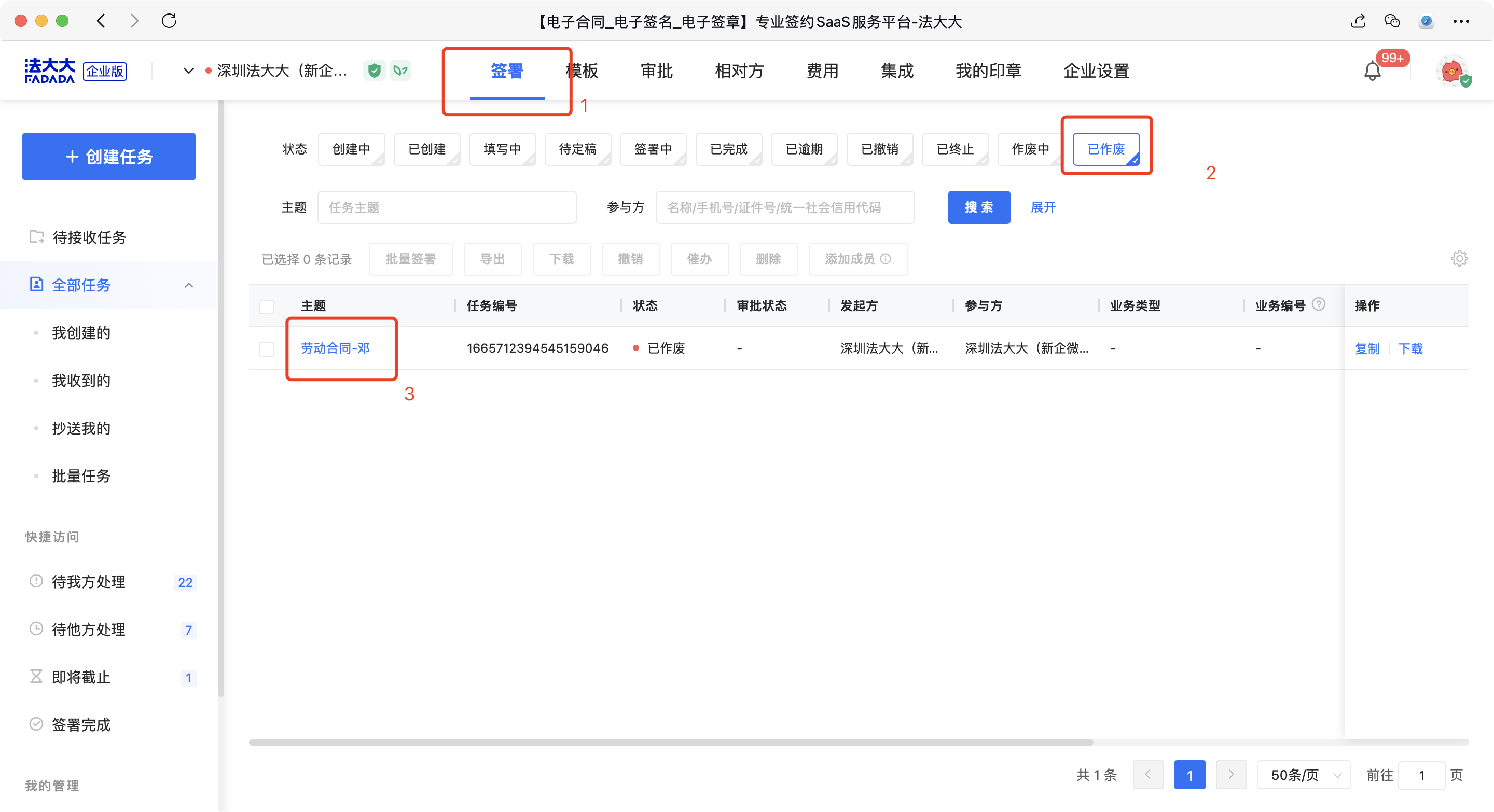Screen dimensions: 1494x812
Task: Open the user avatar profile icon
Action: [x=1451, y=71]
